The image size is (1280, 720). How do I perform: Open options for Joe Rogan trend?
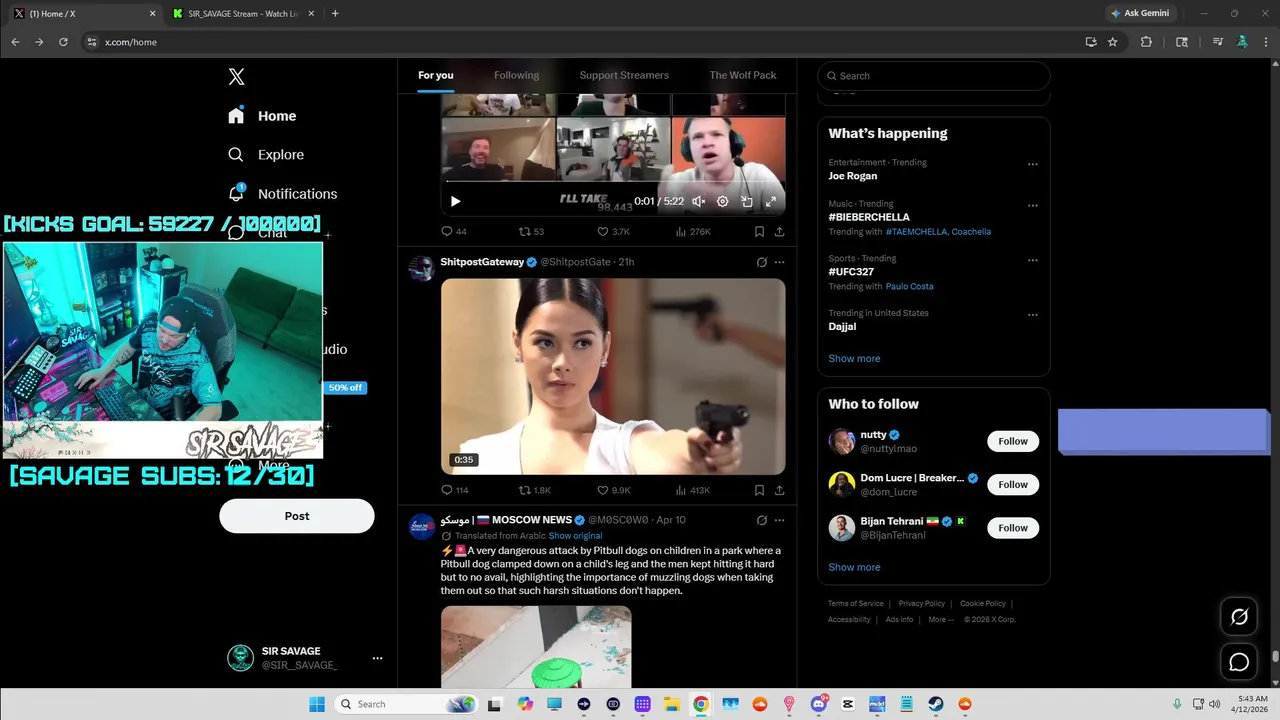[1033, 165]
